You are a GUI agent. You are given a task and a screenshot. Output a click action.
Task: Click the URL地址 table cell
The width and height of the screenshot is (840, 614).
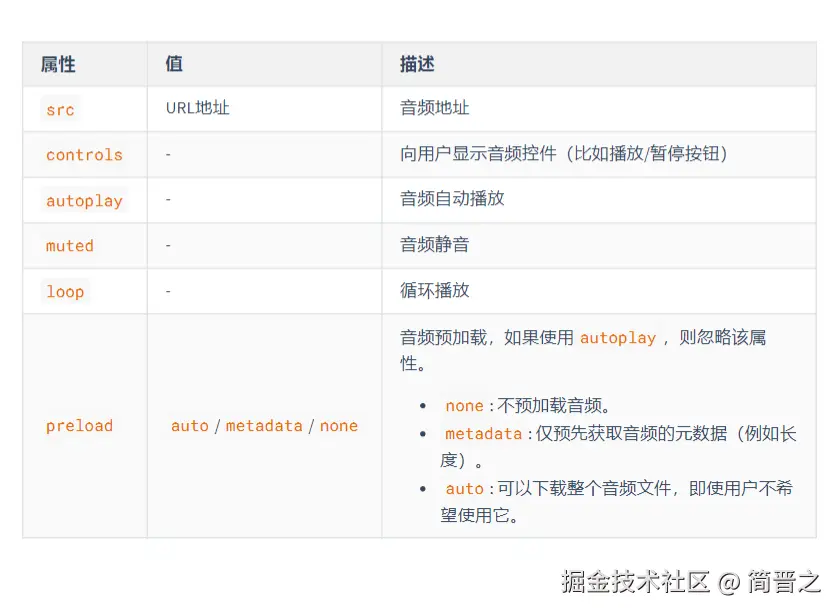pyautogui.click(x=196, y=109)
